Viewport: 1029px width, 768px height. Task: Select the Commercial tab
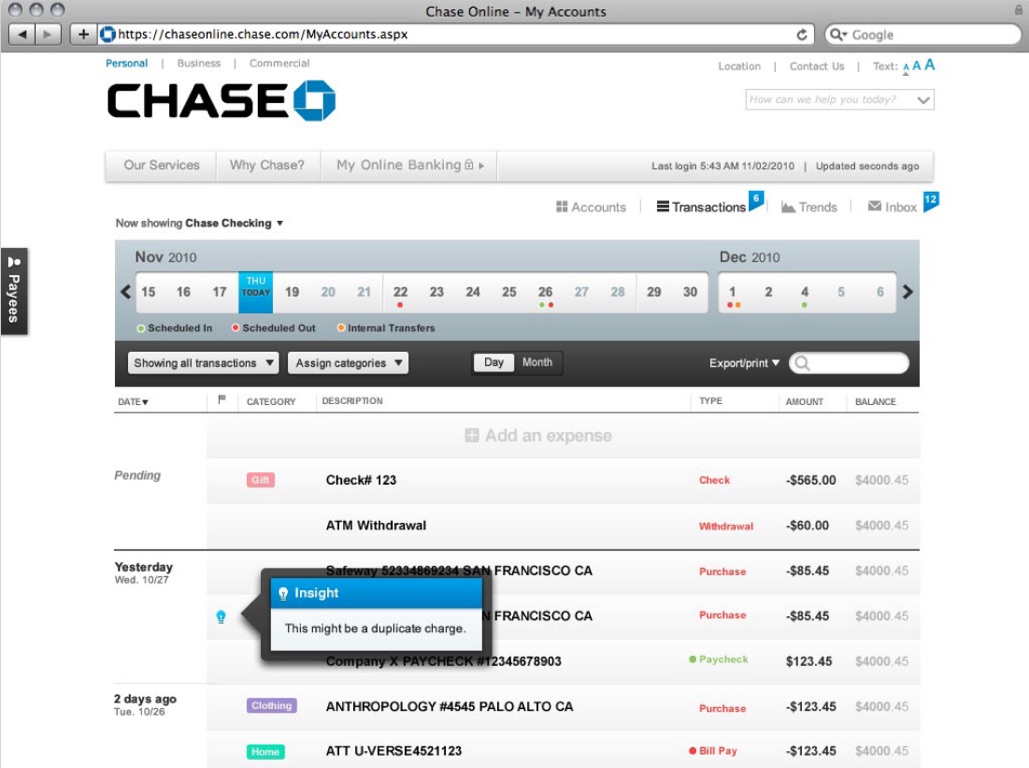280,63
